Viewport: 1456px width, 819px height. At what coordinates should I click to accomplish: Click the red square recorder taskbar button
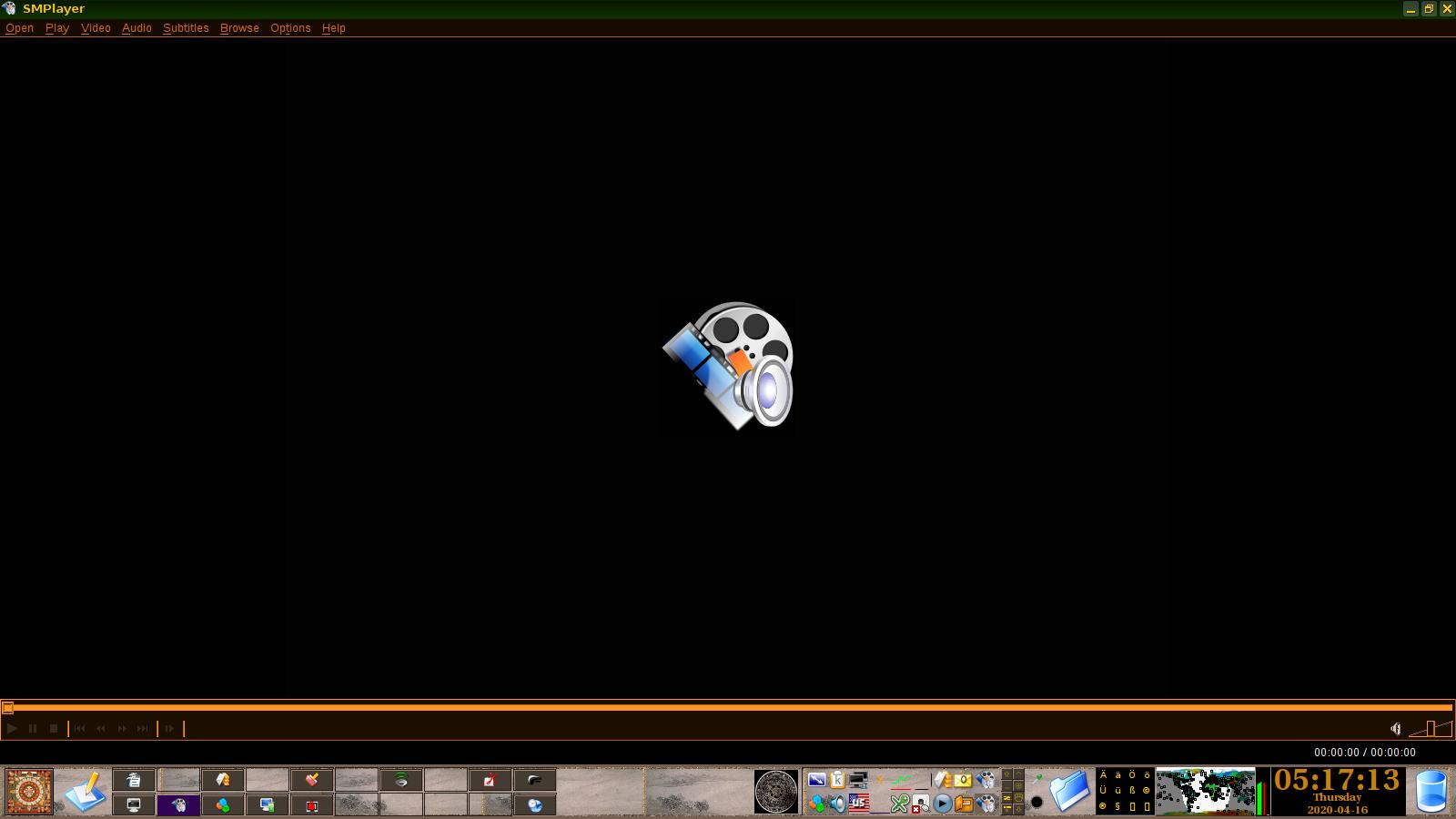(312, 804)
